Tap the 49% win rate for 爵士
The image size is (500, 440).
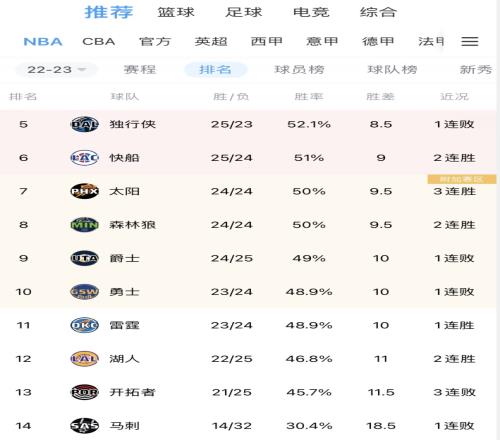(309, 258)
